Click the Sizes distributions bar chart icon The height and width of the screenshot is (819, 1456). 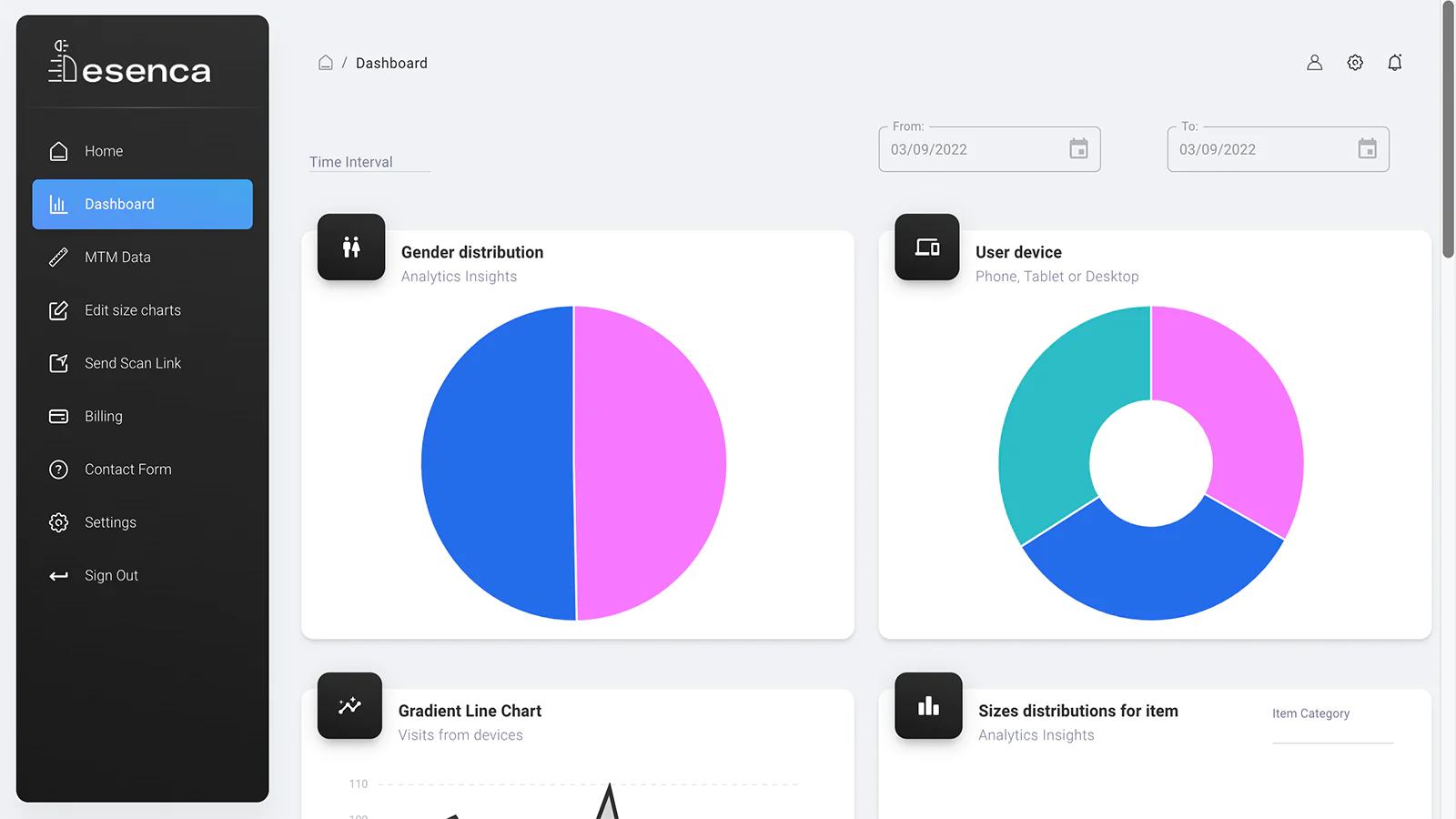pos(928,705)
